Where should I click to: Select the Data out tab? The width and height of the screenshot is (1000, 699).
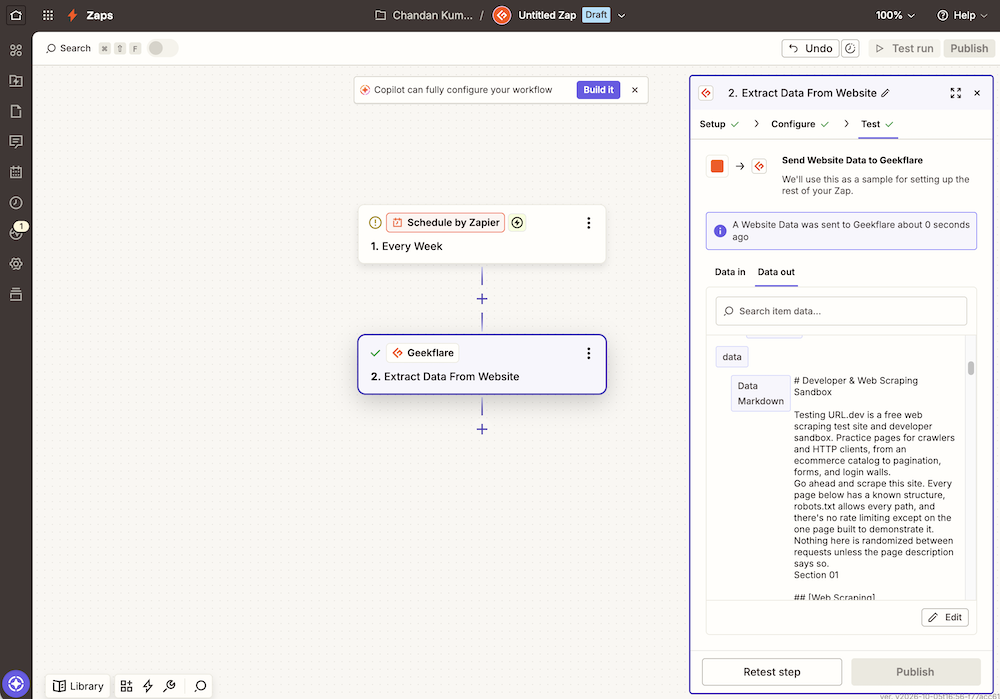pyautogui.click(x=776, y=272)
